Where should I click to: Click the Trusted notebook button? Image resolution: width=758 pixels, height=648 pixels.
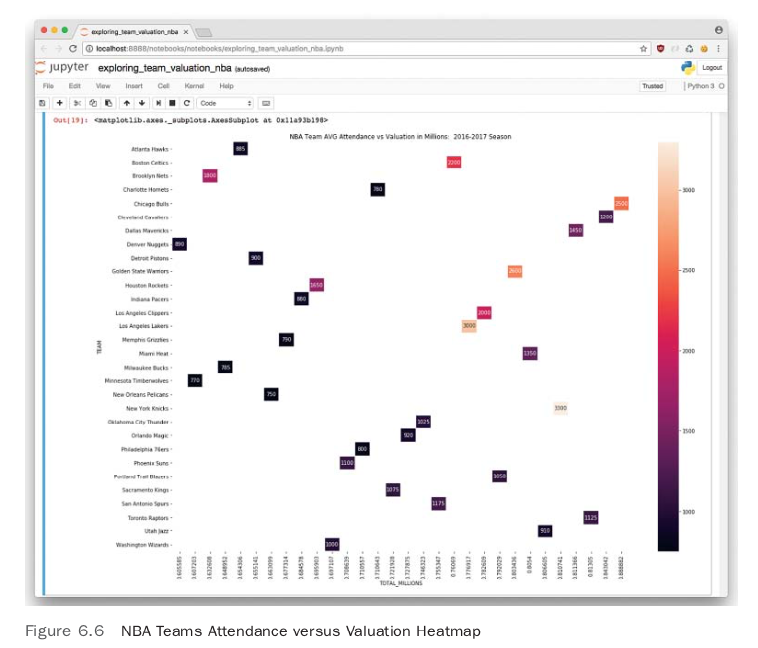coord(652,86)
